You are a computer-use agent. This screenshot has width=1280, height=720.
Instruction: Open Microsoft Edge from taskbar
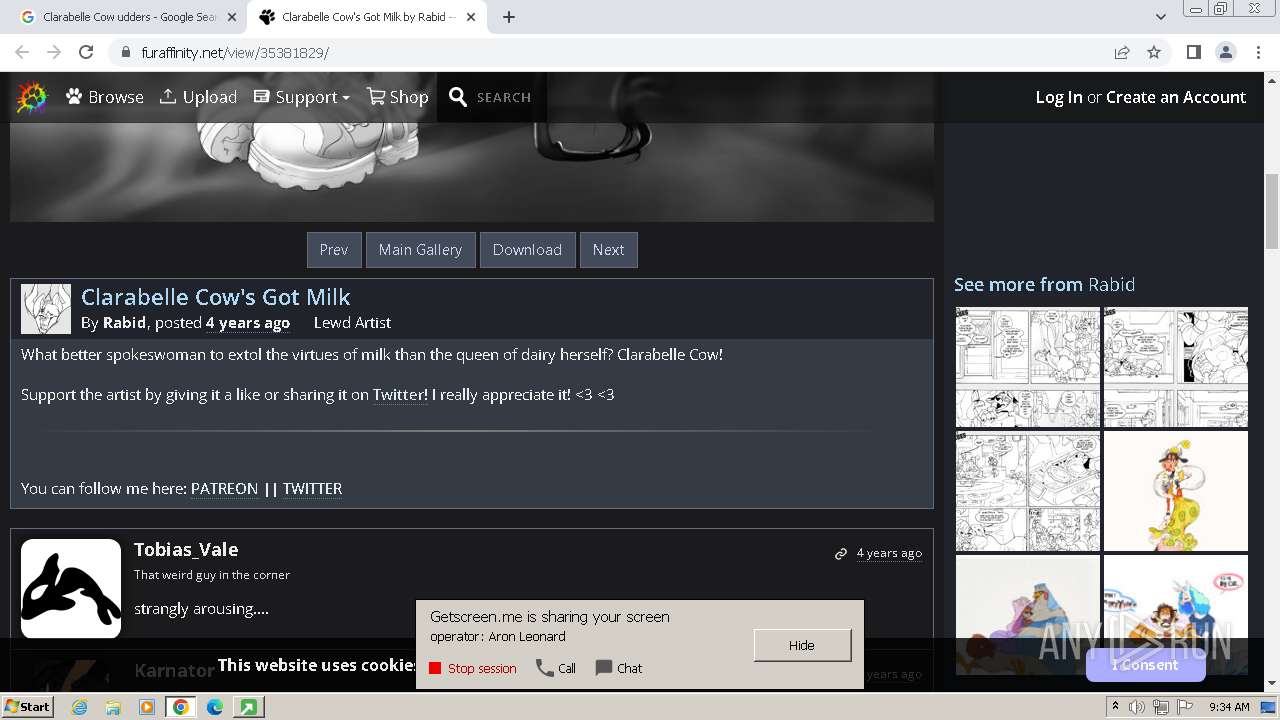click(x=215, y=707)
